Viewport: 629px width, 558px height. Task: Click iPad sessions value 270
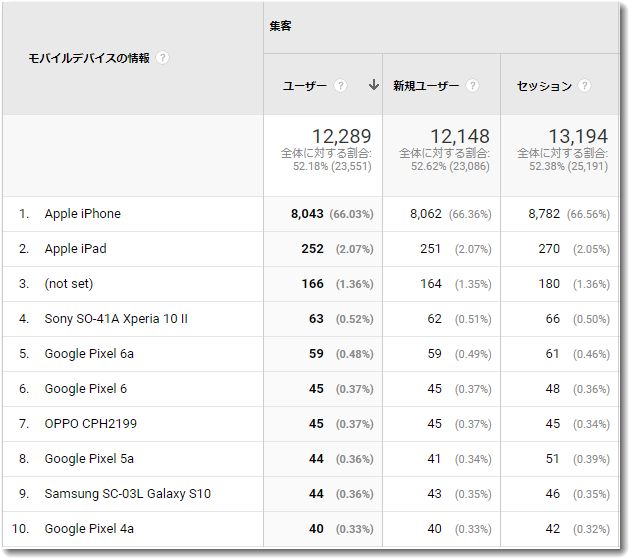[x=549, y=249]
